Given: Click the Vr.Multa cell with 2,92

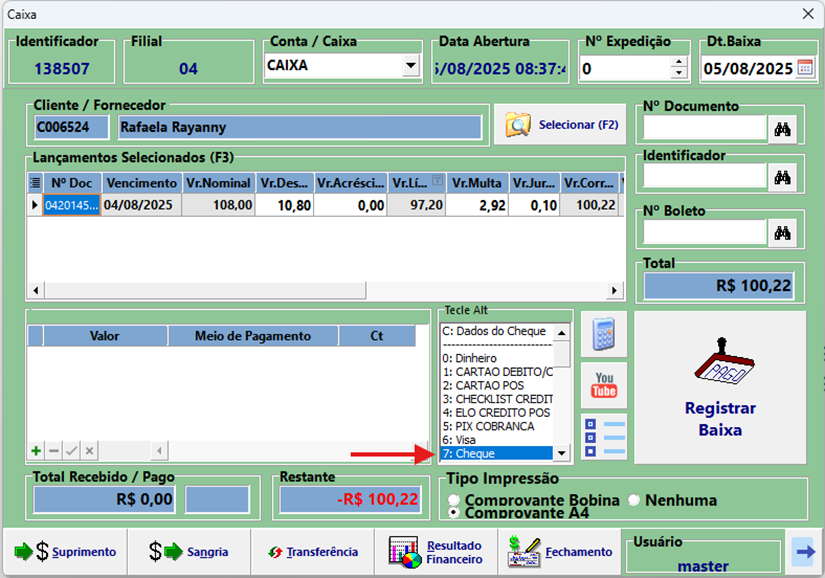Looking at the screenshot, I should [x=477, y=205].
